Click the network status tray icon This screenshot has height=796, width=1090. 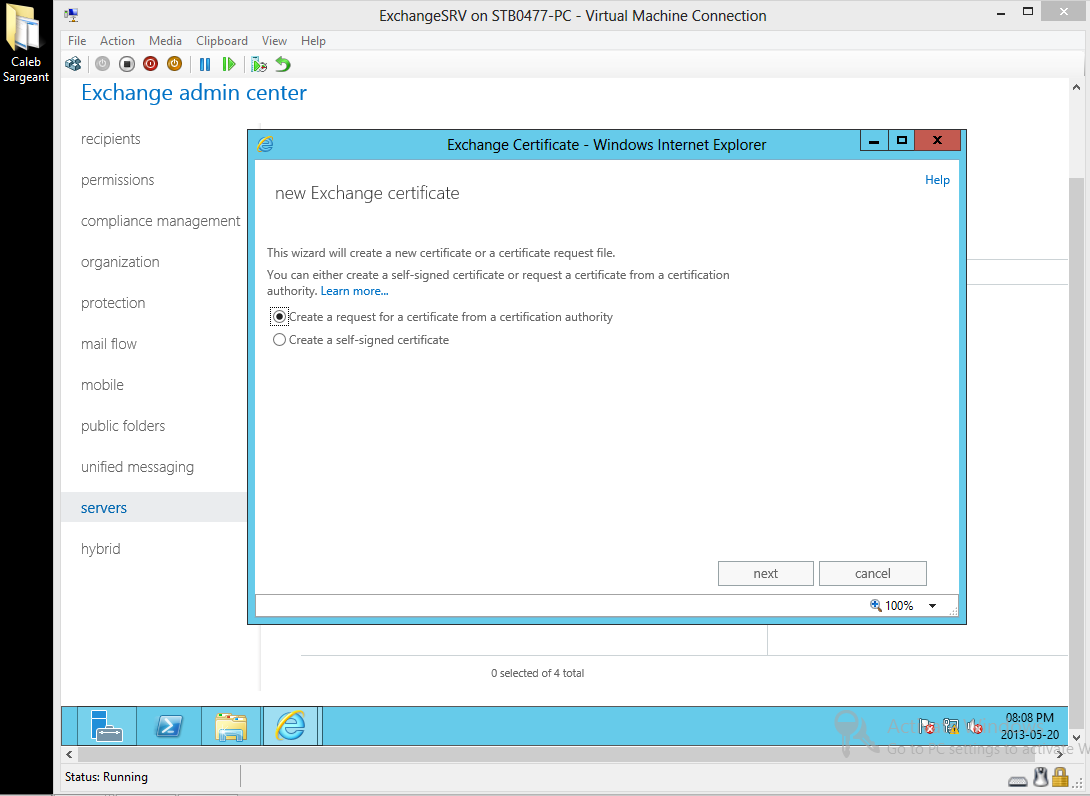click(x=951, y=726)
